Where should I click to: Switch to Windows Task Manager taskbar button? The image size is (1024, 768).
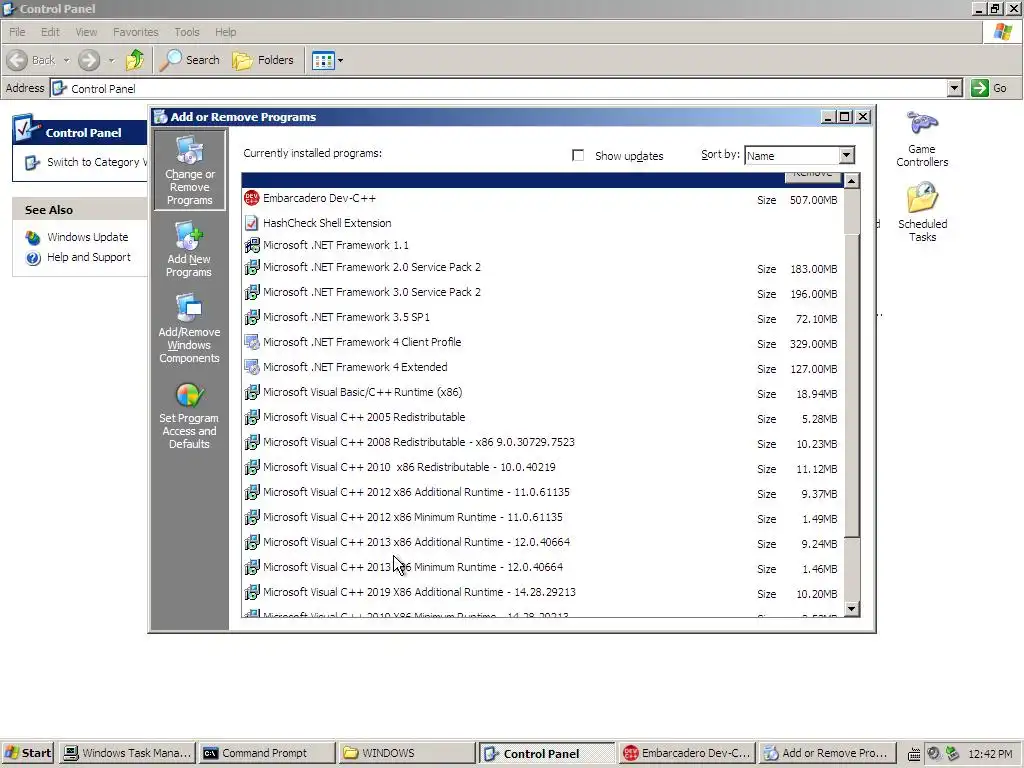[x=127, y=753]
